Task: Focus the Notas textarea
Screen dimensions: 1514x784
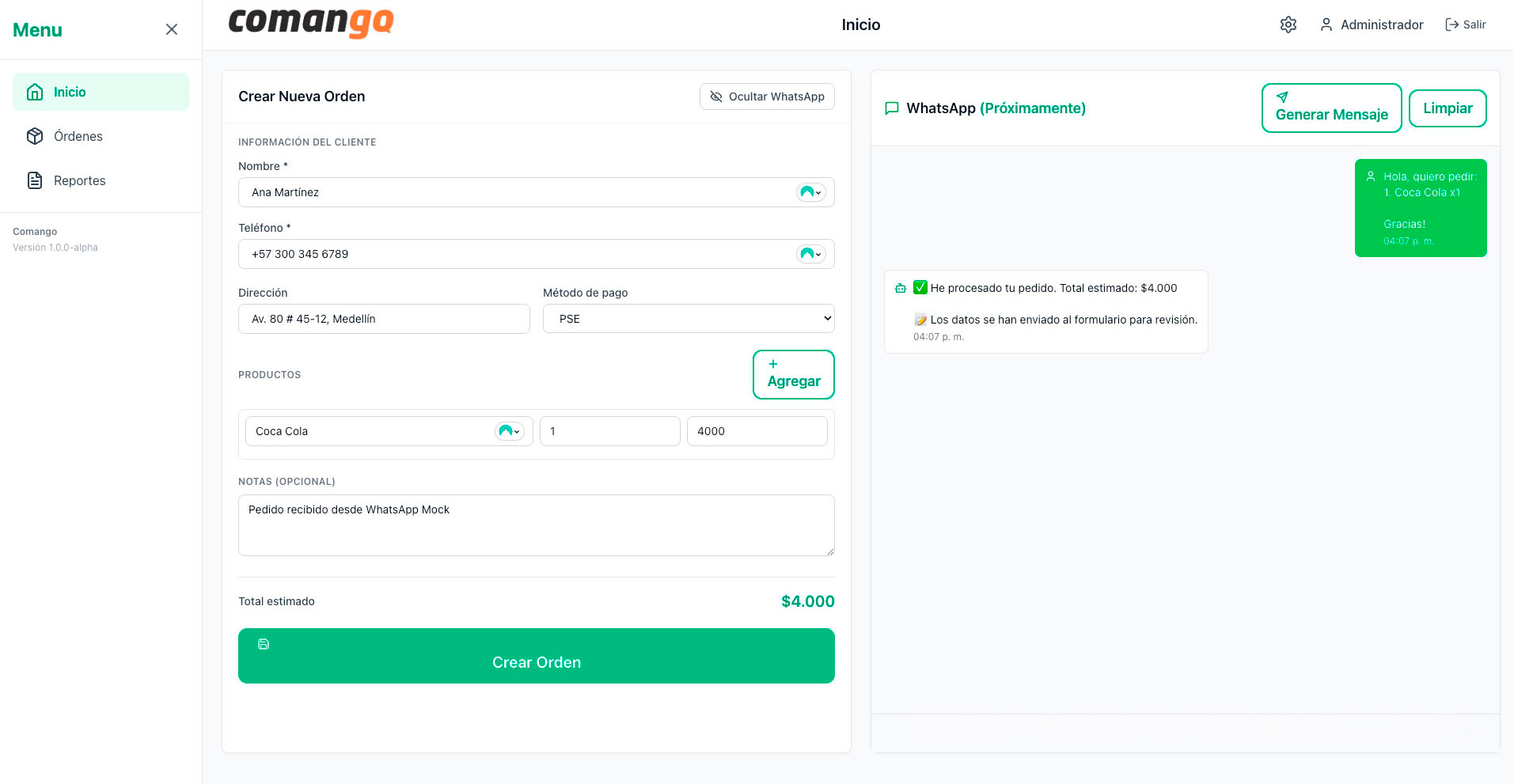Action: pos(536,525)
